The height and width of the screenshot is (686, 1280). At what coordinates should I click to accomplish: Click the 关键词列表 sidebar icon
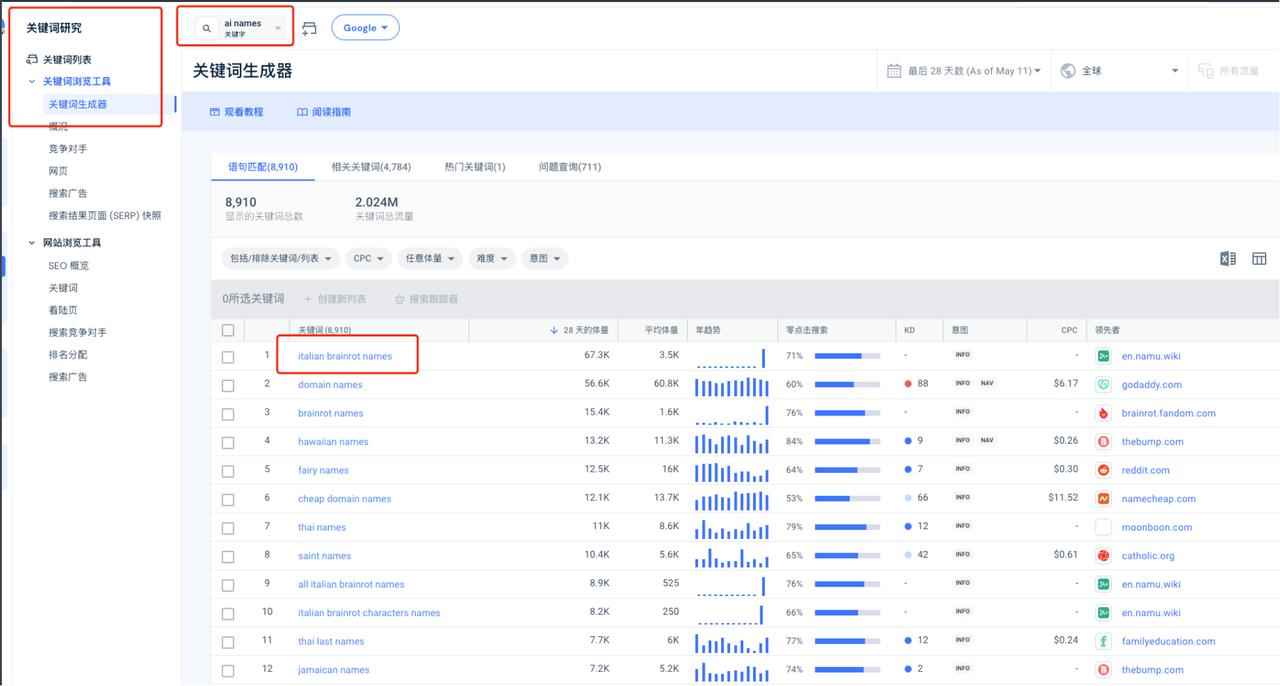click(x=32, y=59)
